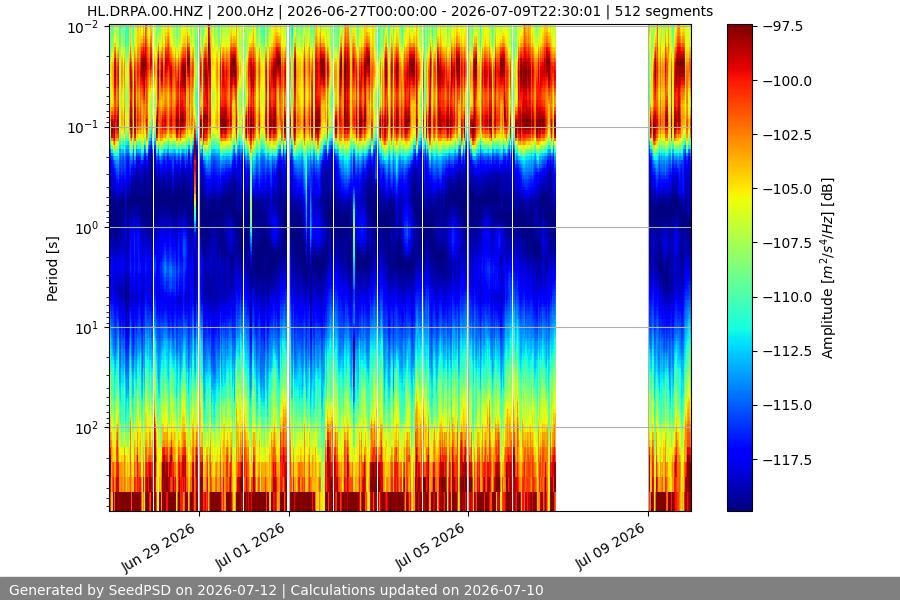Screen dimensions: 900x600
Task: Click the -97.5 colorbar tick value
Action: click(783, 26)
